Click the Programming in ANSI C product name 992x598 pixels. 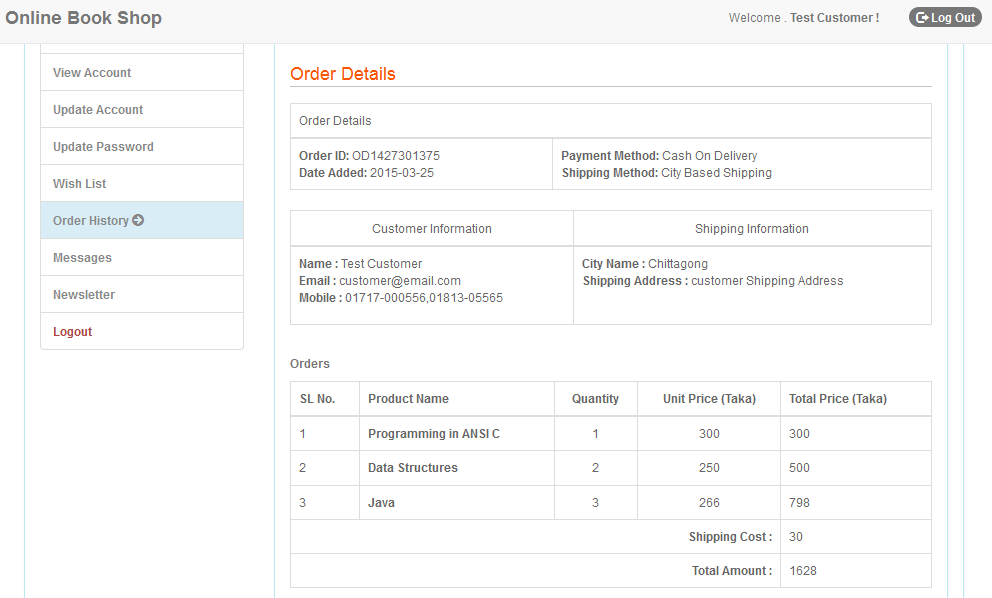coord(433,434)
